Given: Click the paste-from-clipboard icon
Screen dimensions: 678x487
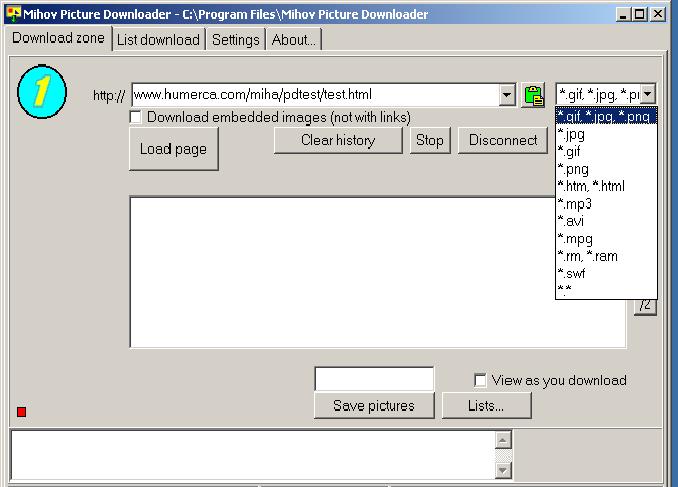Looking at the screenshot, I should 534,95.
